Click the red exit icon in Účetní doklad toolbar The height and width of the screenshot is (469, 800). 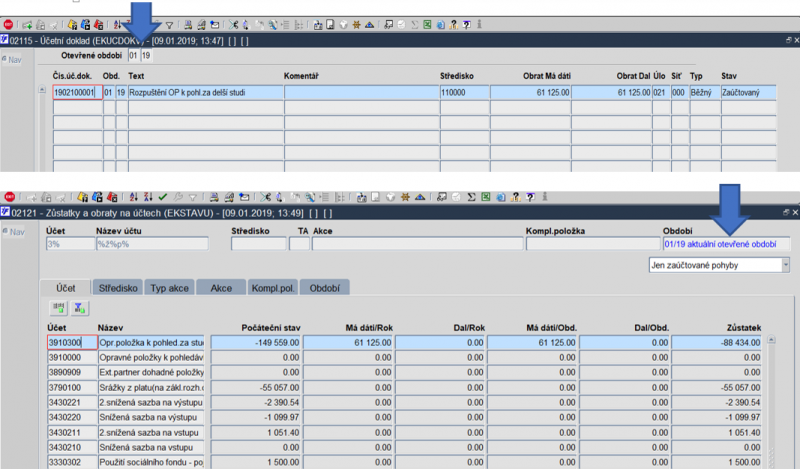tap(8, 24)
